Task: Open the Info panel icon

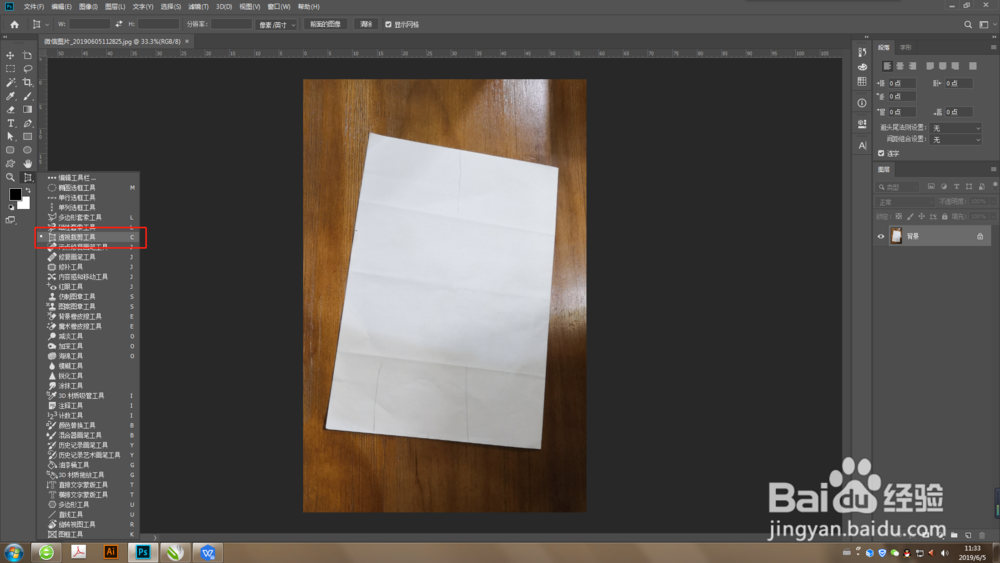Action: point(862,103)
